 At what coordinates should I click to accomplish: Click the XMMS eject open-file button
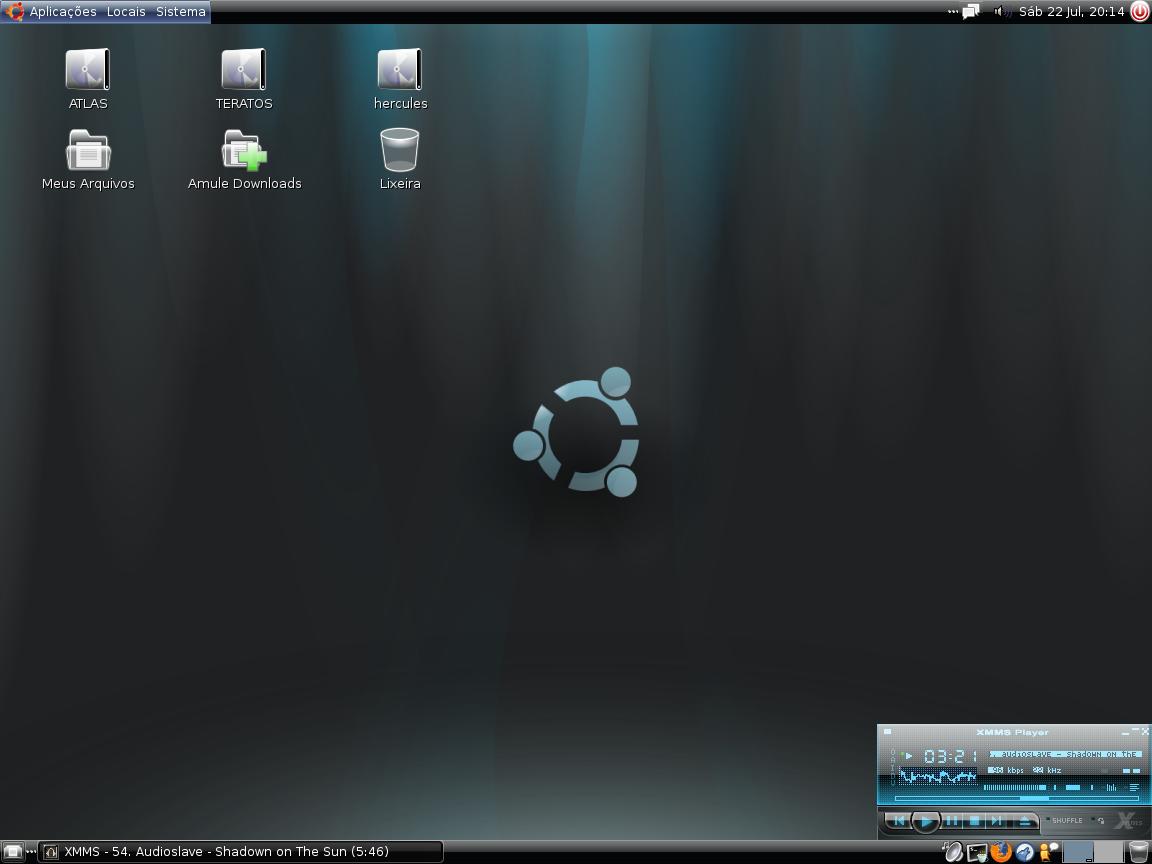coord(1025,821)
